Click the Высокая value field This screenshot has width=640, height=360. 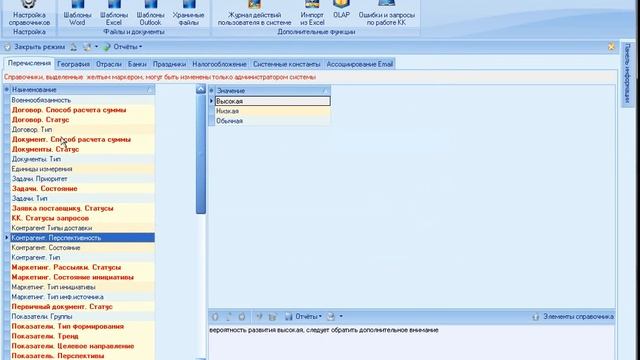click(x=272, y=101)
